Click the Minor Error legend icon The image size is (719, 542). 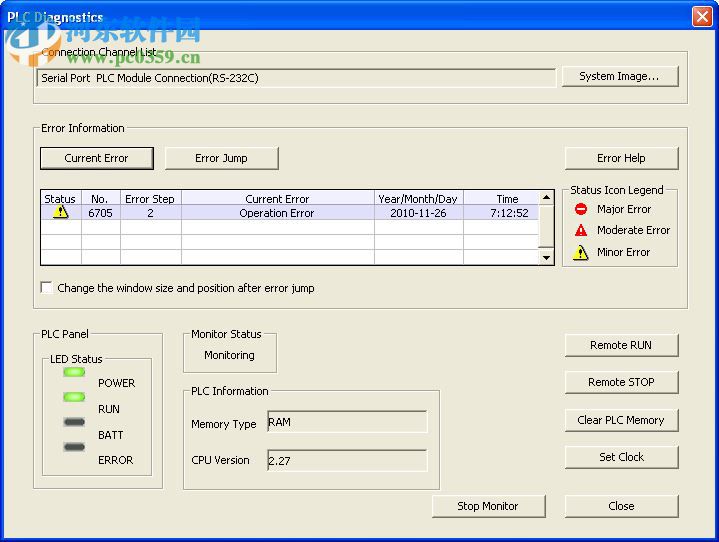(581, 253)
